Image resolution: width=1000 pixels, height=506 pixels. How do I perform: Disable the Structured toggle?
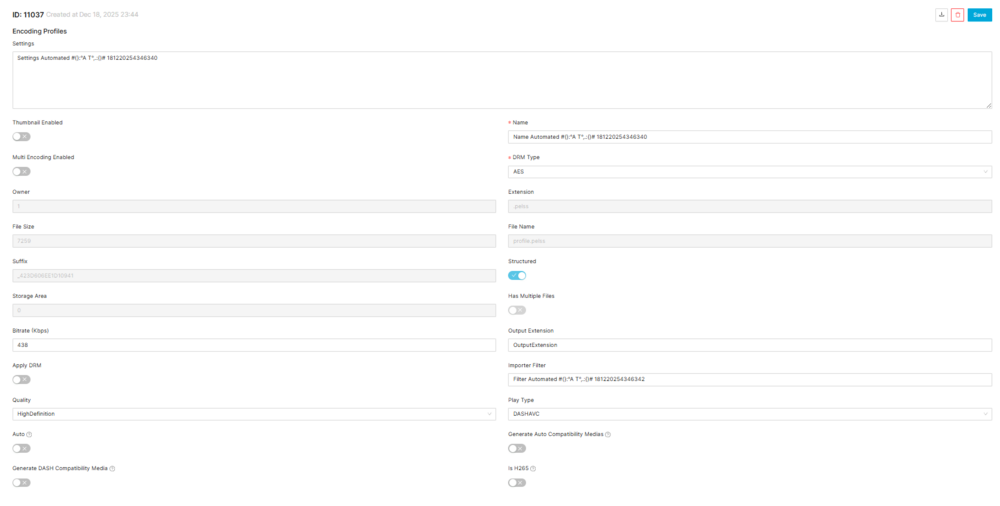coord(517,275)
